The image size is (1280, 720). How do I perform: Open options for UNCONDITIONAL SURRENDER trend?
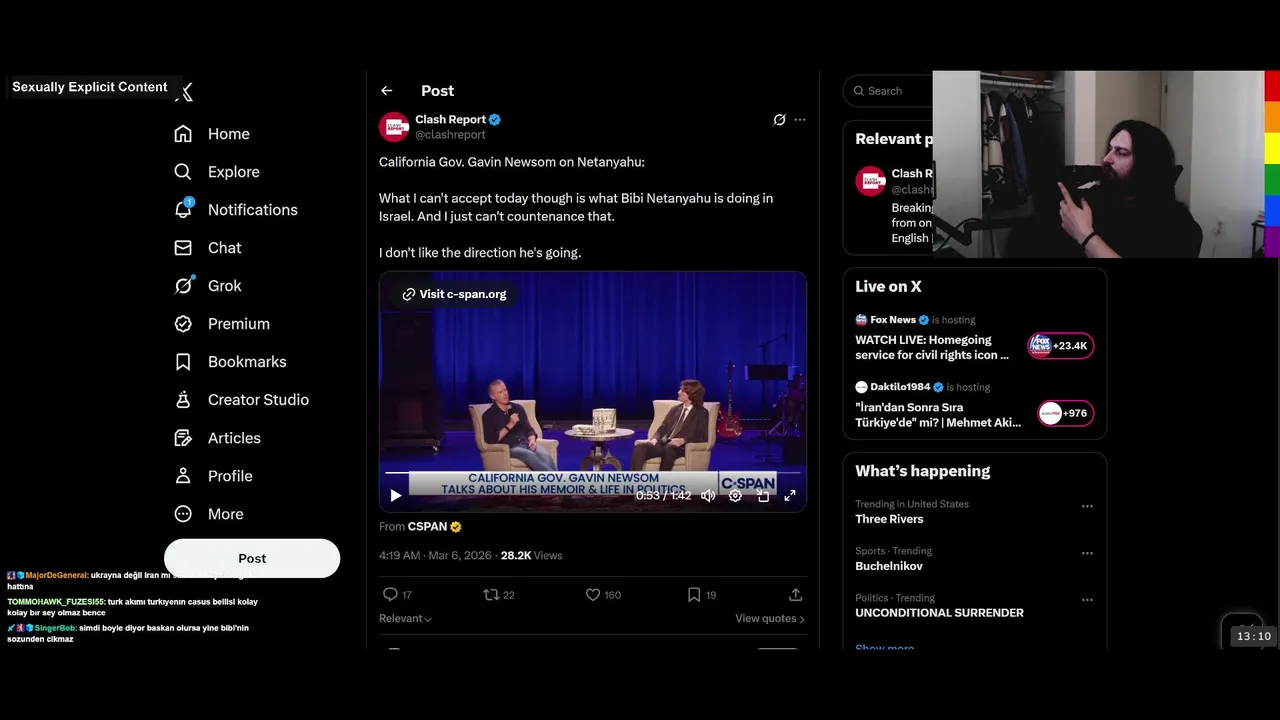1087,600
